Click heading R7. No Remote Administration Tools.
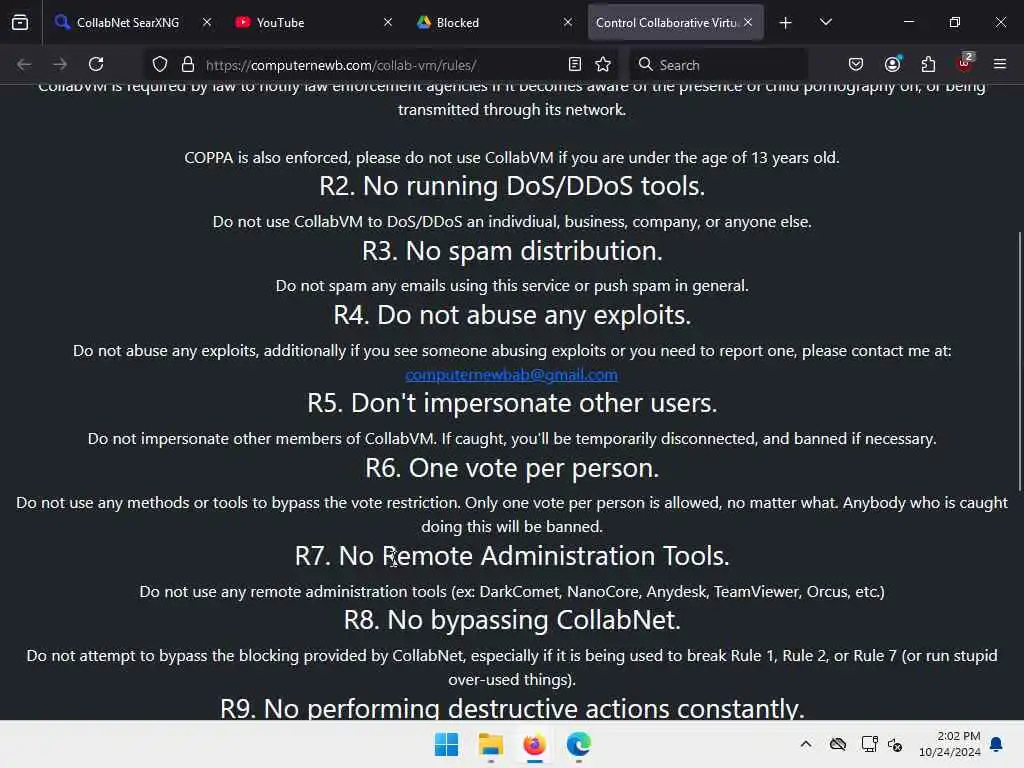This screenshot has height=768, width=1024. tap(512, 556)
